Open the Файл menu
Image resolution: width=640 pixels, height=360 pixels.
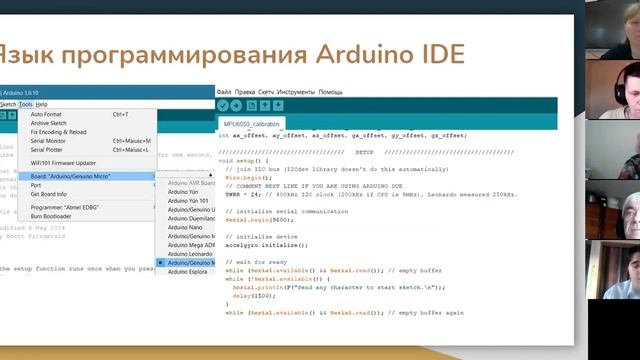224,92
